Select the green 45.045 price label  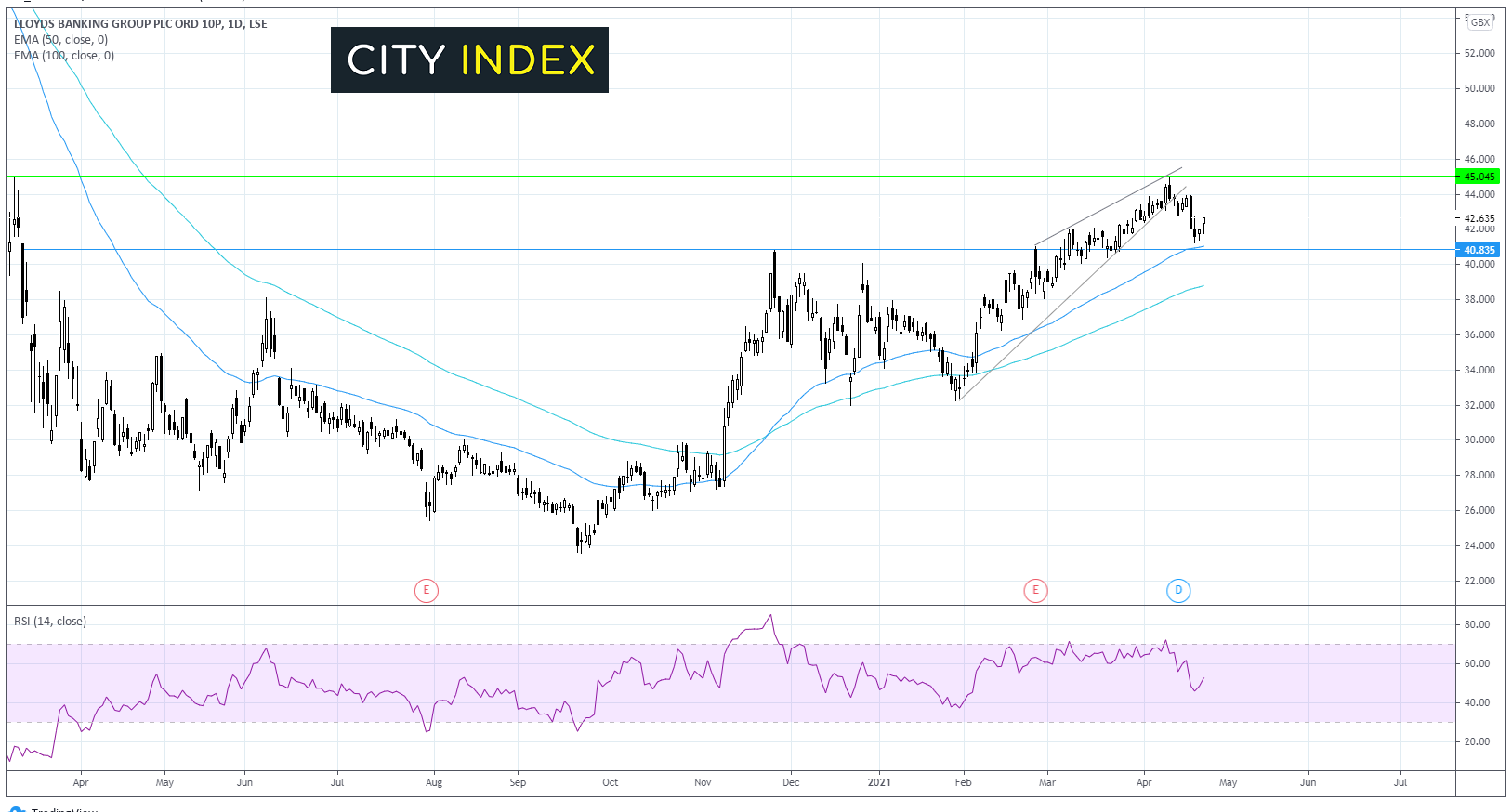1479,177
